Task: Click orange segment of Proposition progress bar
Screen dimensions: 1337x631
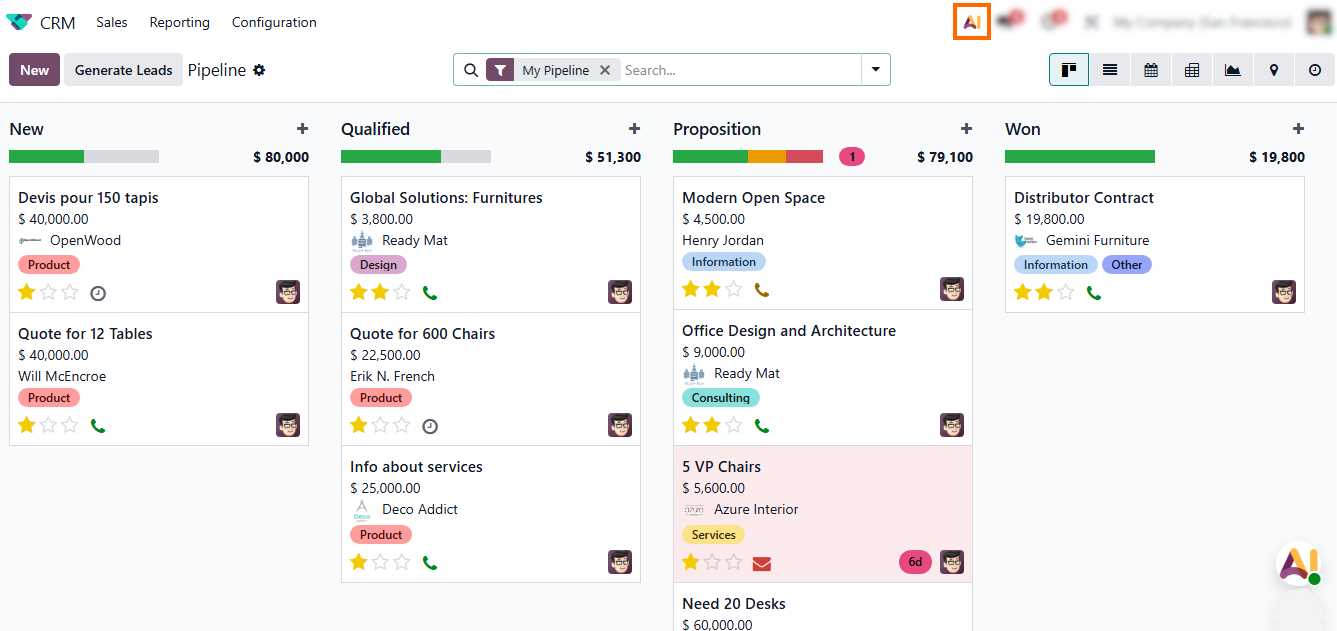Action: click(x=767, y=157)
